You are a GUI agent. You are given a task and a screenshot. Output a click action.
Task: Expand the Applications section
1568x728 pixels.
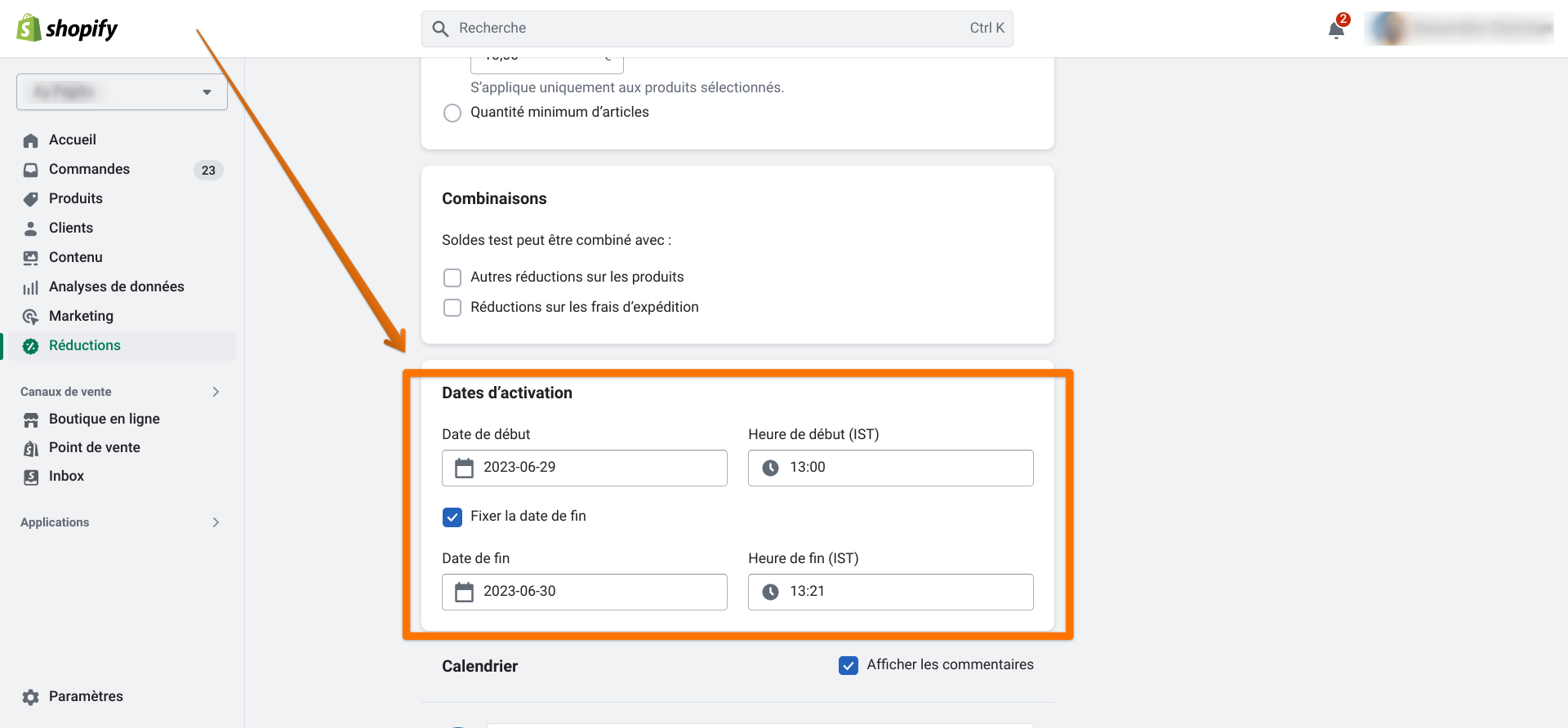pos(216,522)
